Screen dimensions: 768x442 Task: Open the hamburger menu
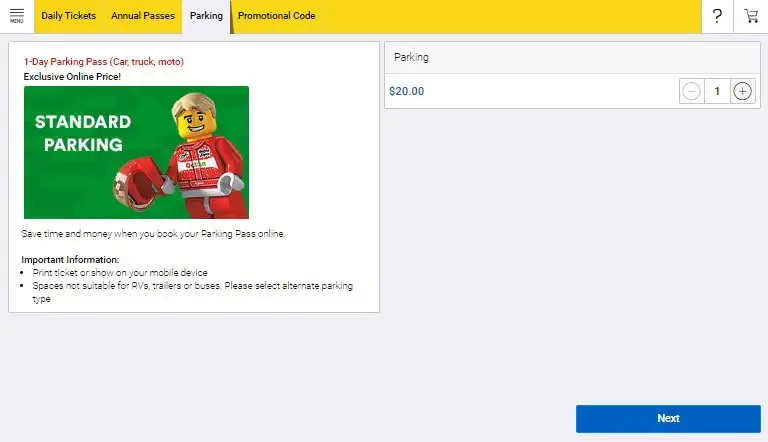(16, 16)
